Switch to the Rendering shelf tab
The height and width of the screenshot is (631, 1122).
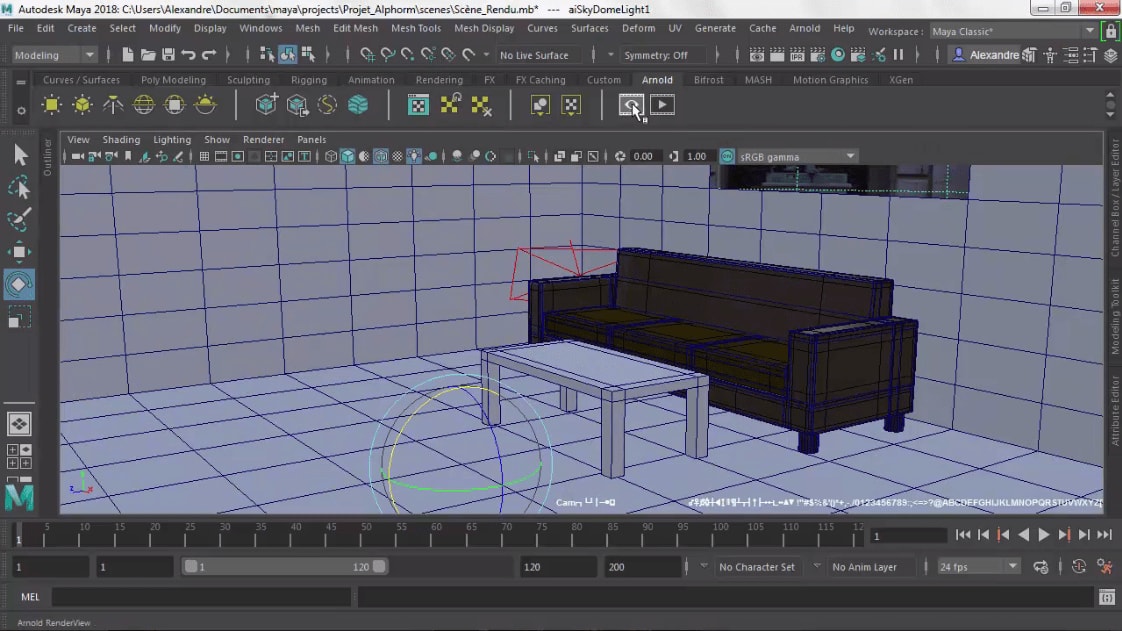pyautogui.click(x=439, y=80)
